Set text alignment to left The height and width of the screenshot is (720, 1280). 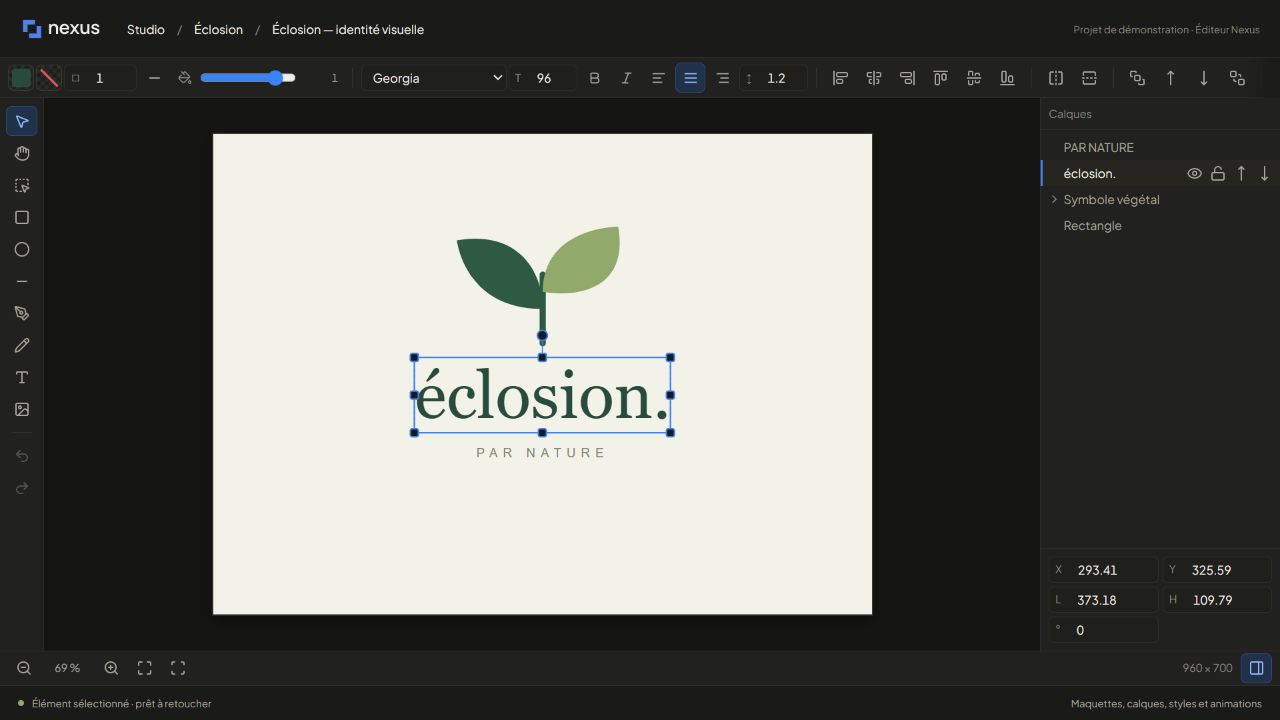[x=658, y=78]
